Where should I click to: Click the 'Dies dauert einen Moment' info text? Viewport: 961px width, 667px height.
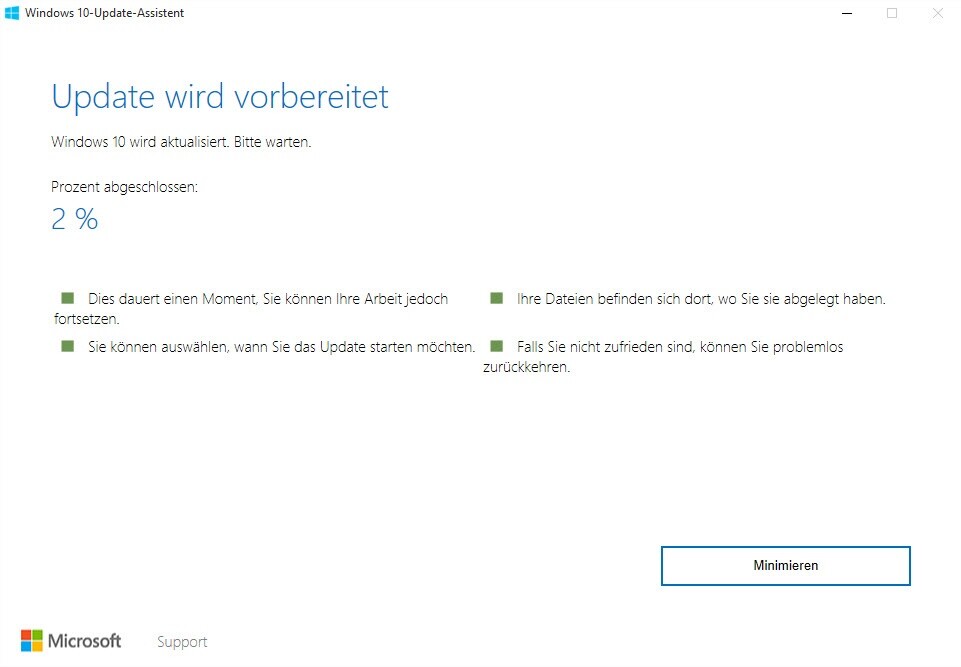tap(268, 299)
